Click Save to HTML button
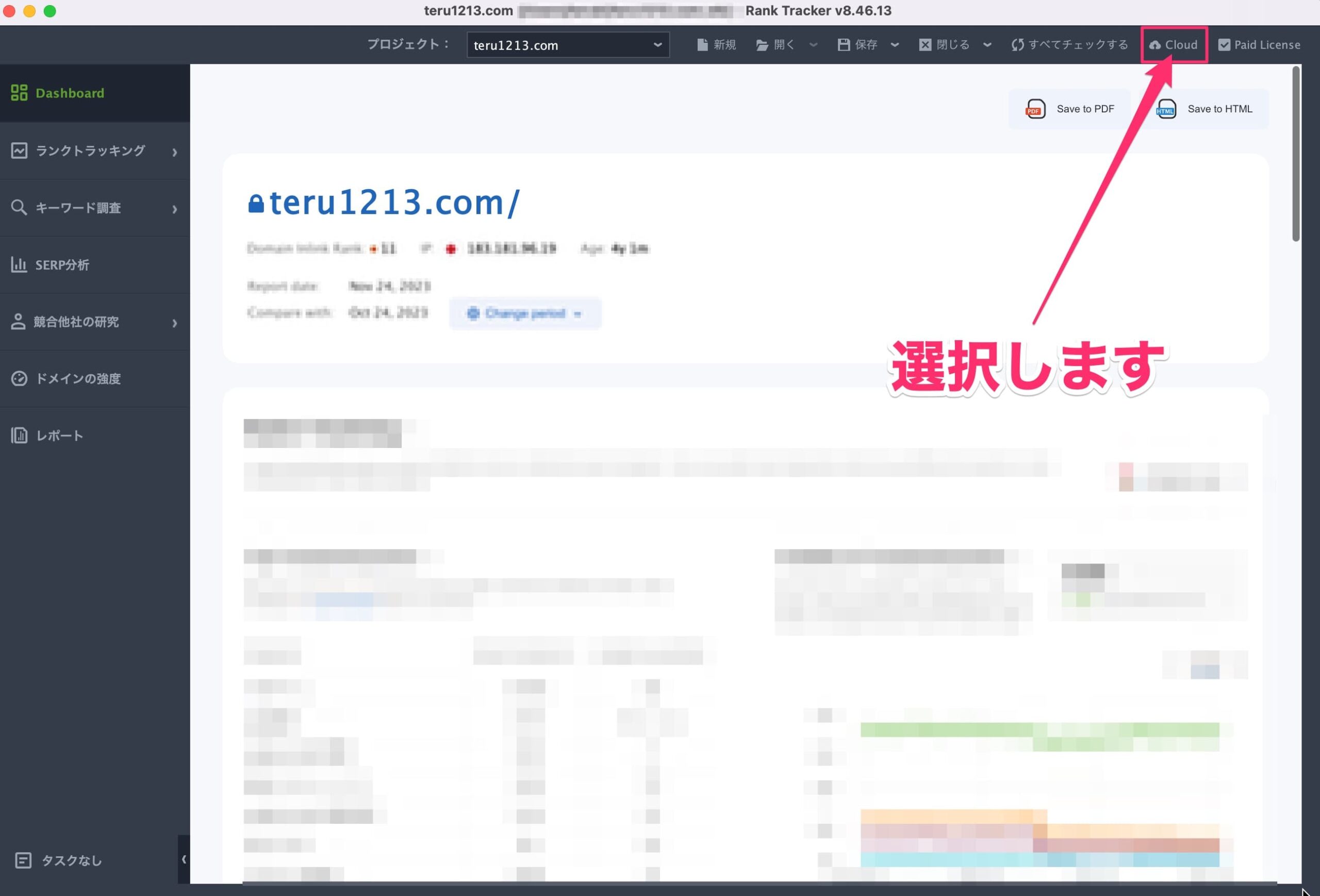The image size is (1320, 896). (x=1203, y=109)
